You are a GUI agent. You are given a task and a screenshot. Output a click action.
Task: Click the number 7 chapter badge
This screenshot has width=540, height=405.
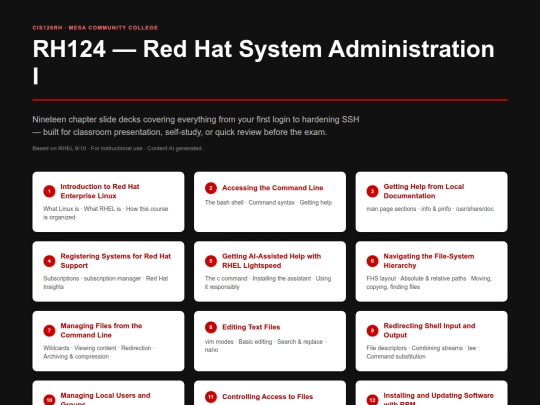point(49,331)
